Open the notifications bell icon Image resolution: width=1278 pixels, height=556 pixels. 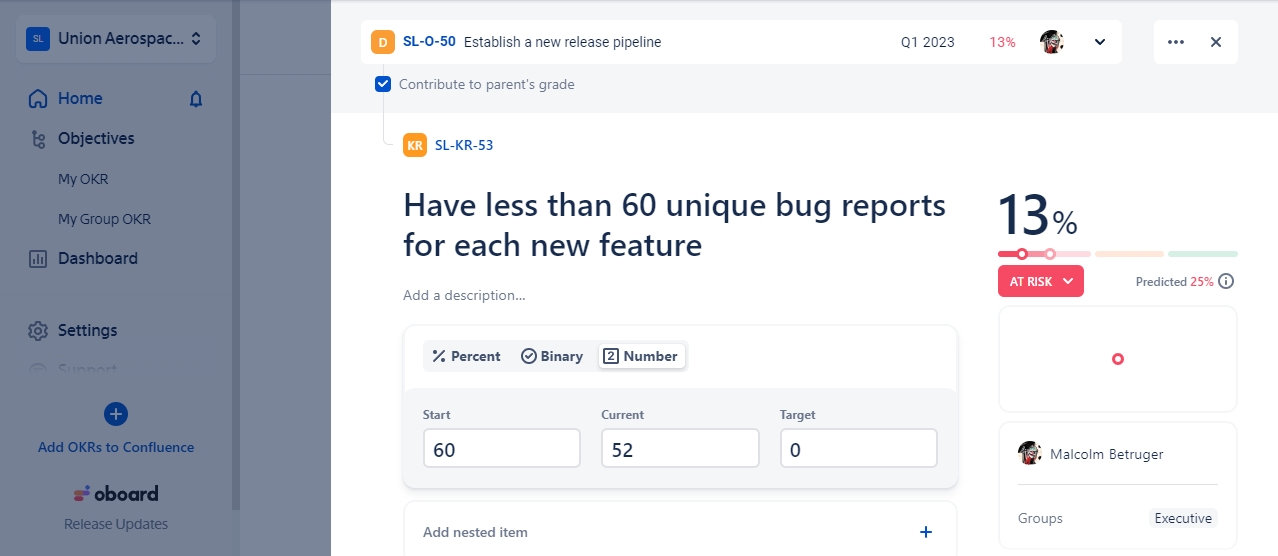point(196,99)
